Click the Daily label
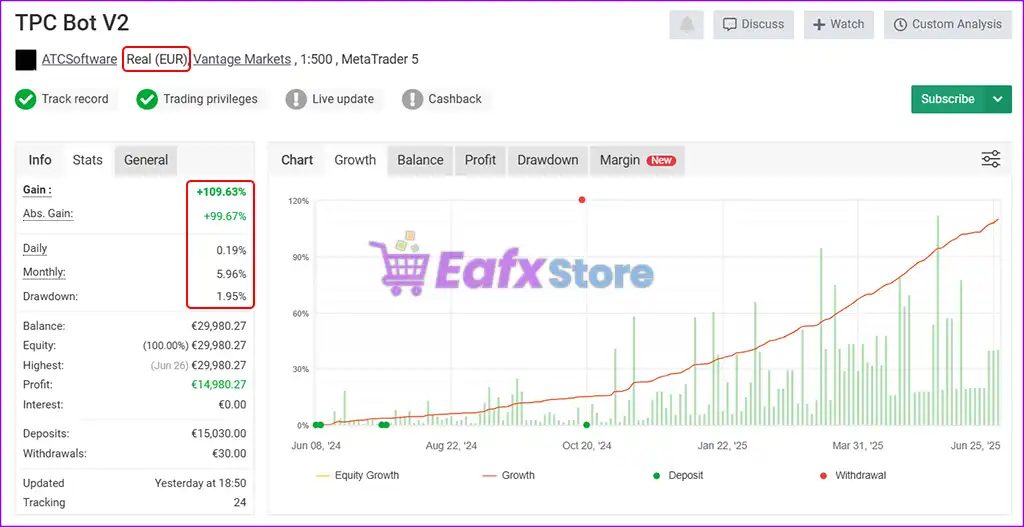The width and height of the screenshot is (1024, 527). [35, 249]
